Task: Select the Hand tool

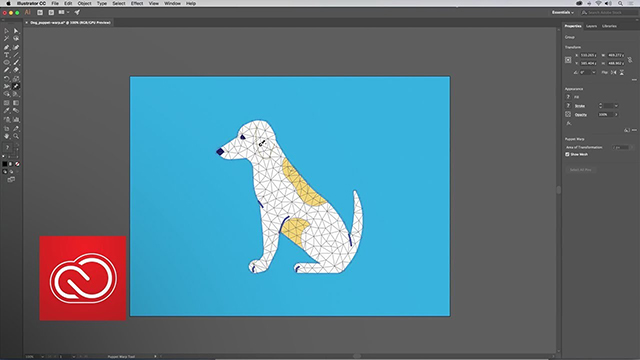Action: [7, 136]
